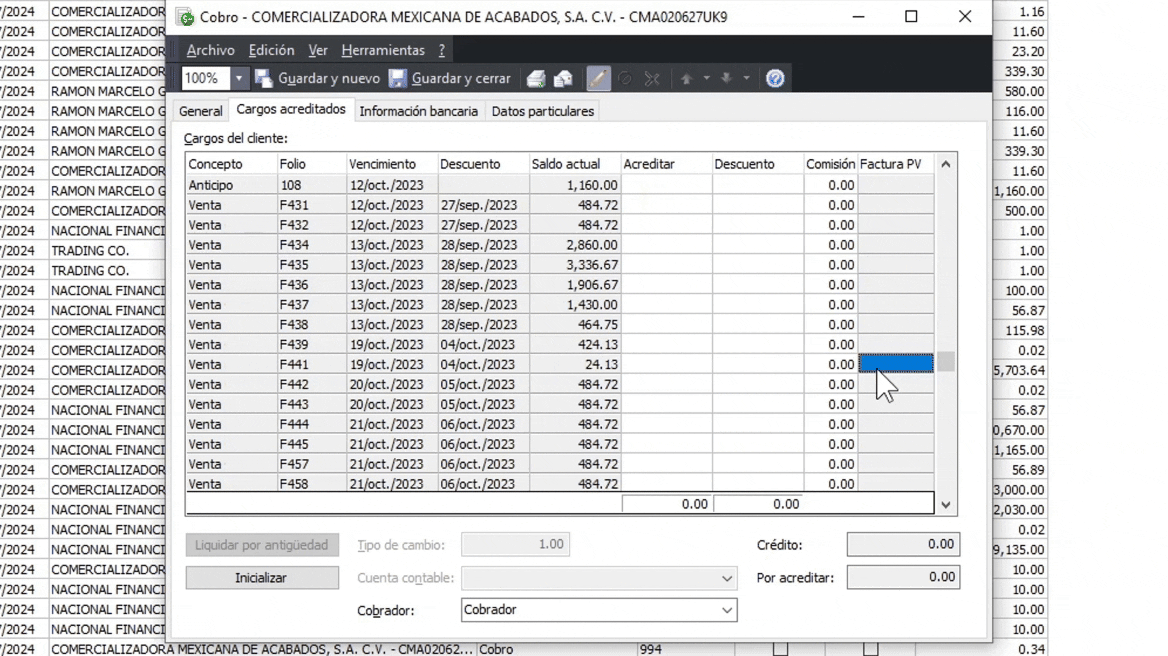This screenshot has width=1168, height=656.
Task: Click saldo 1,430.00 in row F437
Action: 574,305
